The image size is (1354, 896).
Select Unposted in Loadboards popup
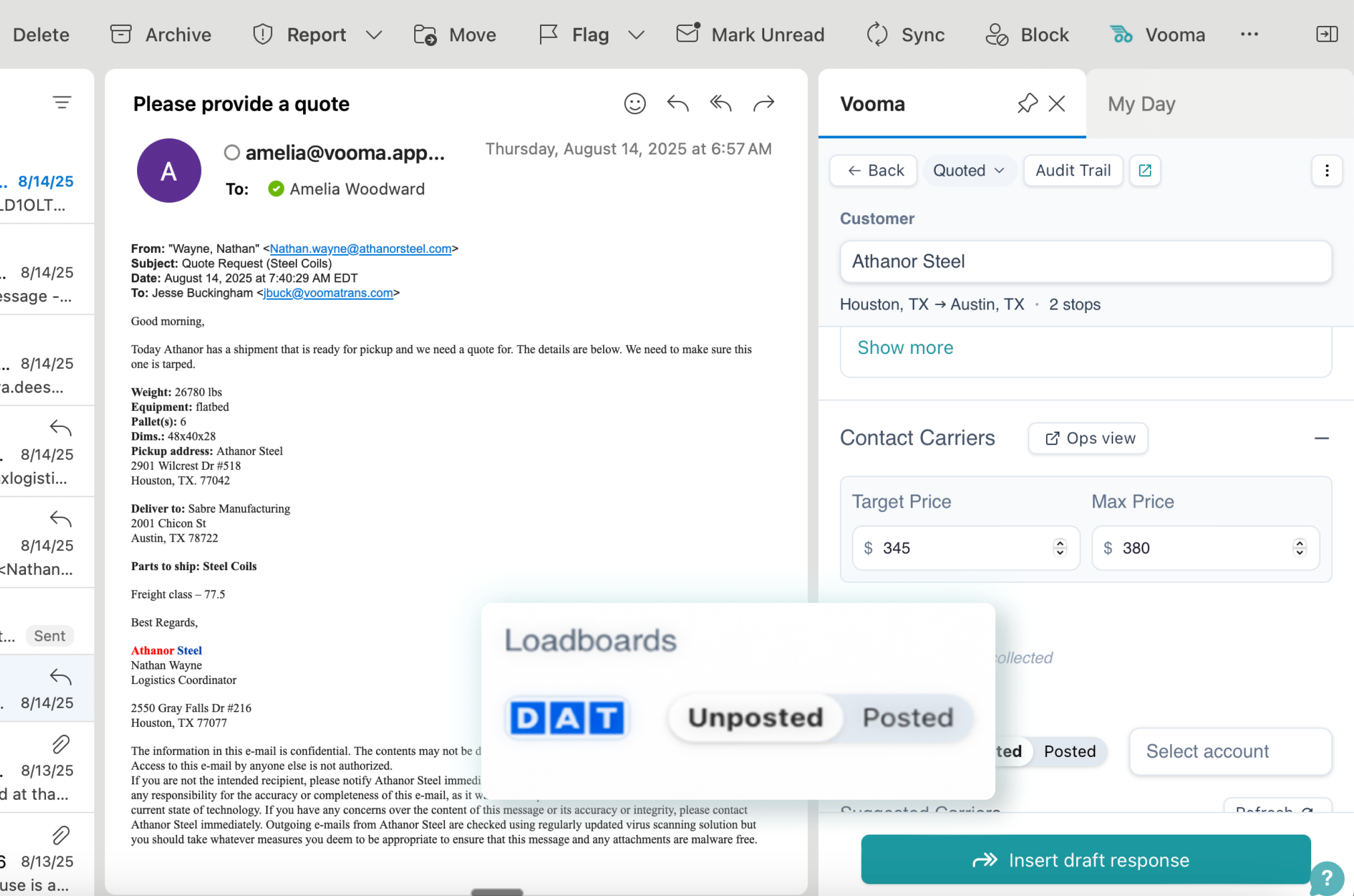pyautogui.click(x=755, y=718)
